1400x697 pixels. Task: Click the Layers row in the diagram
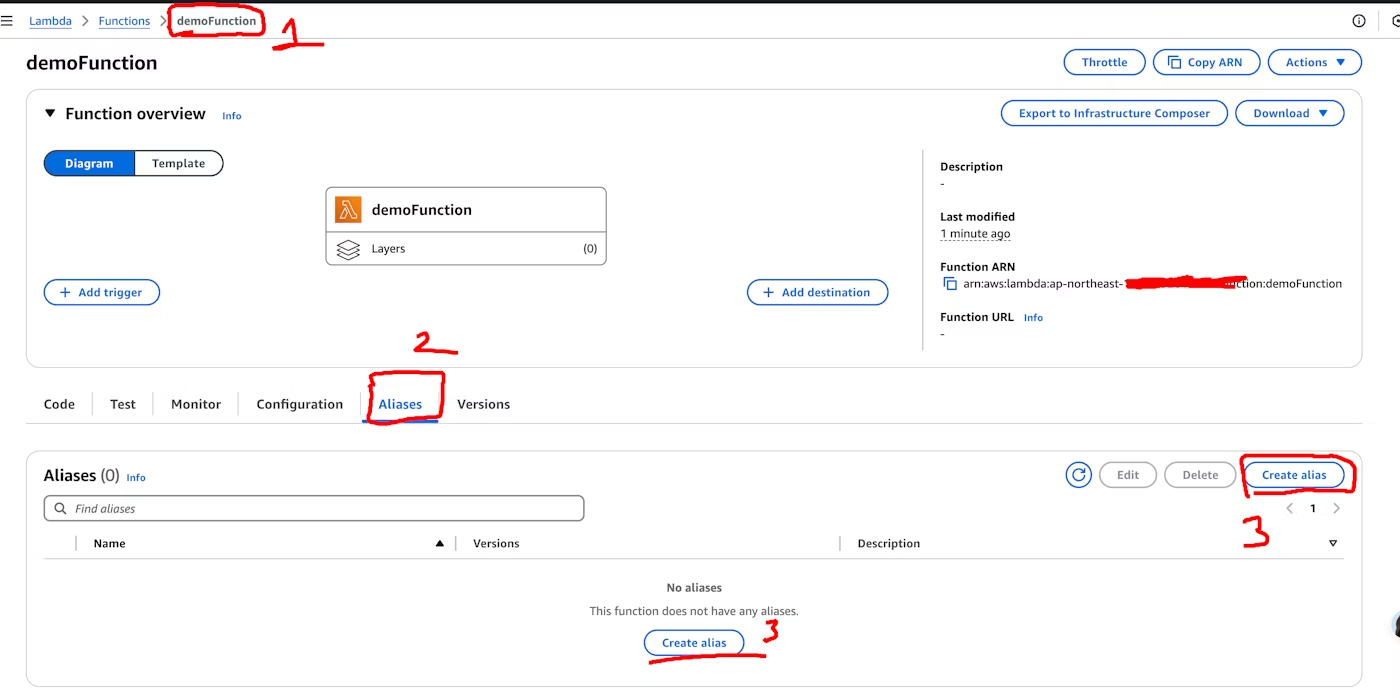[466, 249]
